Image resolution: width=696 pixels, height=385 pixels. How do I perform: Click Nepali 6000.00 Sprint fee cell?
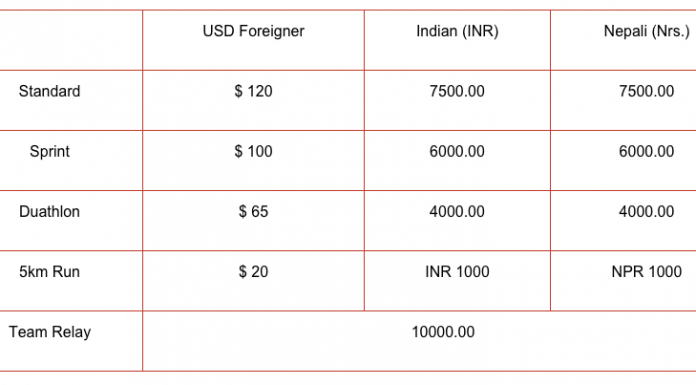coord(646,151)
